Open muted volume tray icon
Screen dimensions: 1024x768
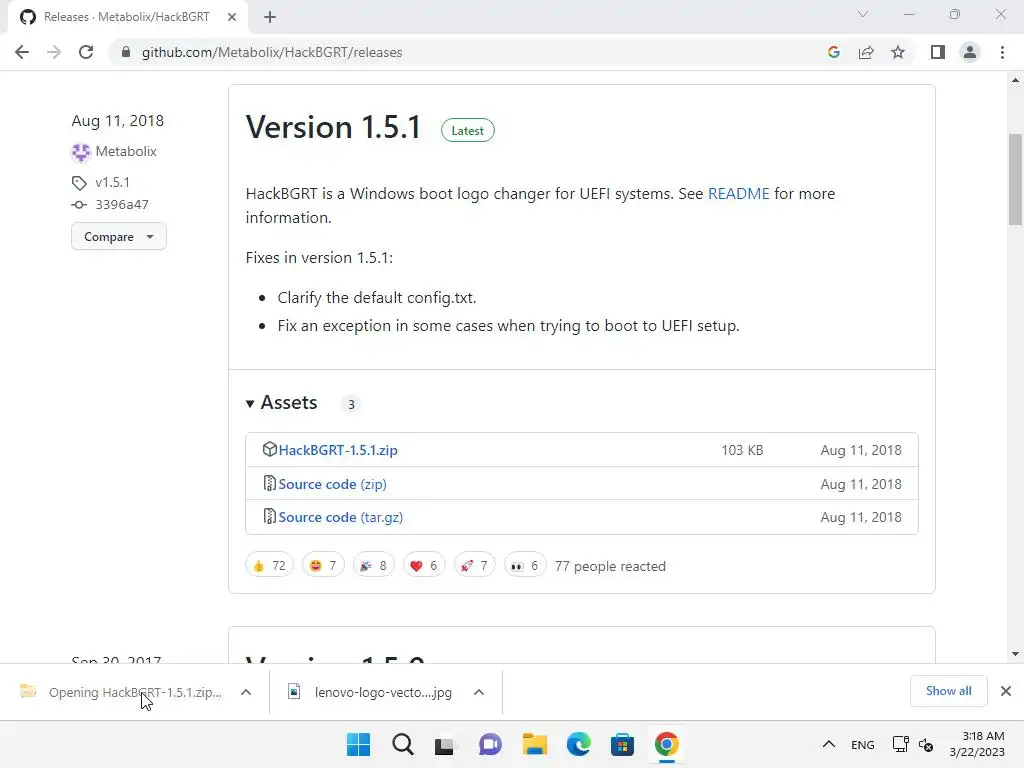point(926,744)
